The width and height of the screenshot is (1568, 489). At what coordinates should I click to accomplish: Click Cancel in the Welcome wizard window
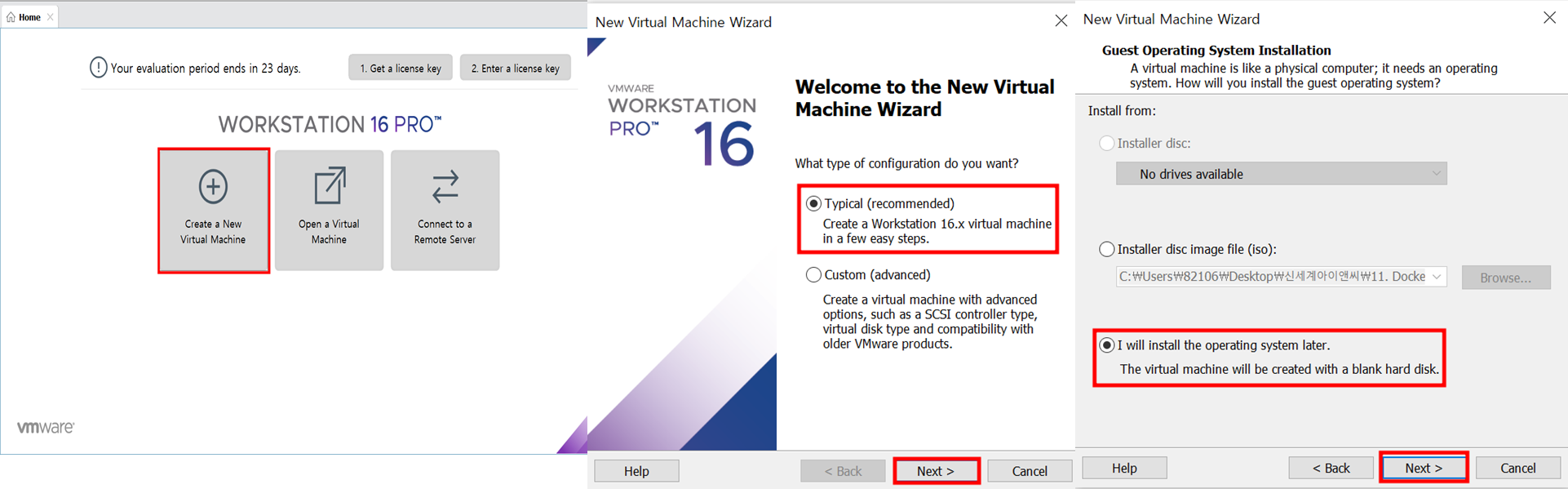pyautogui.click(x=1030, y=471)
